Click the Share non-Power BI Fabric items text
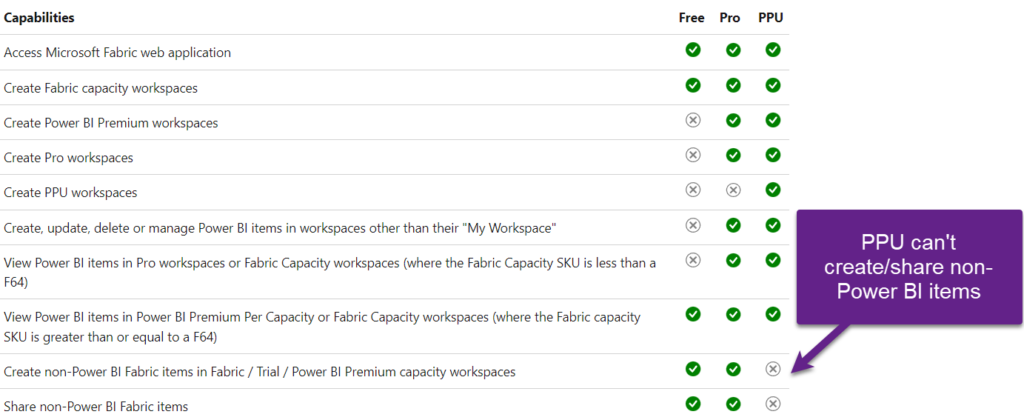This screenshot has width=1024, height=420. tap(96, 406)
